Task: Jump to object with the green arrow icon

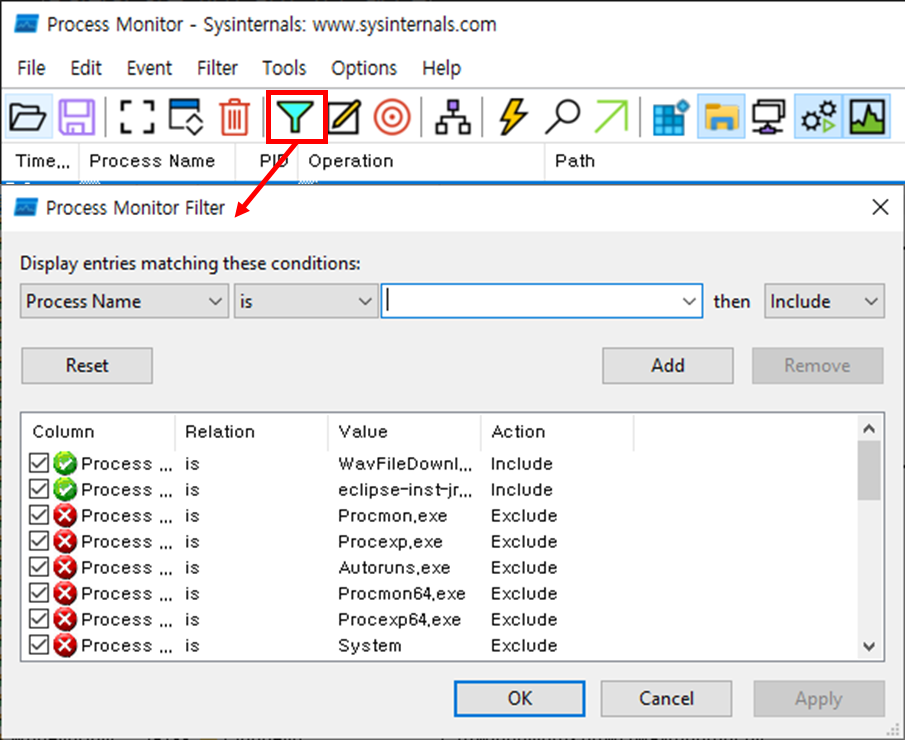Action: 612,117
